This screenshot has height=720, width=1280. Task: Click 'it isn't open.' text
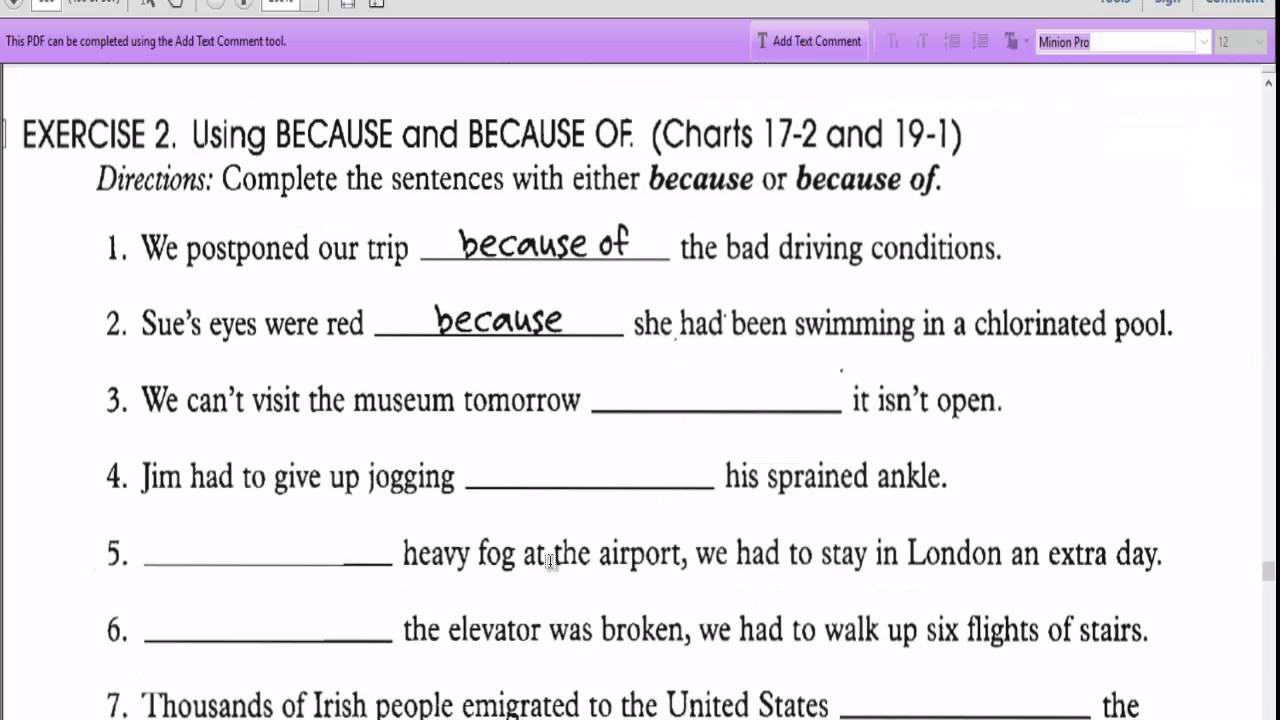[927, 401]
